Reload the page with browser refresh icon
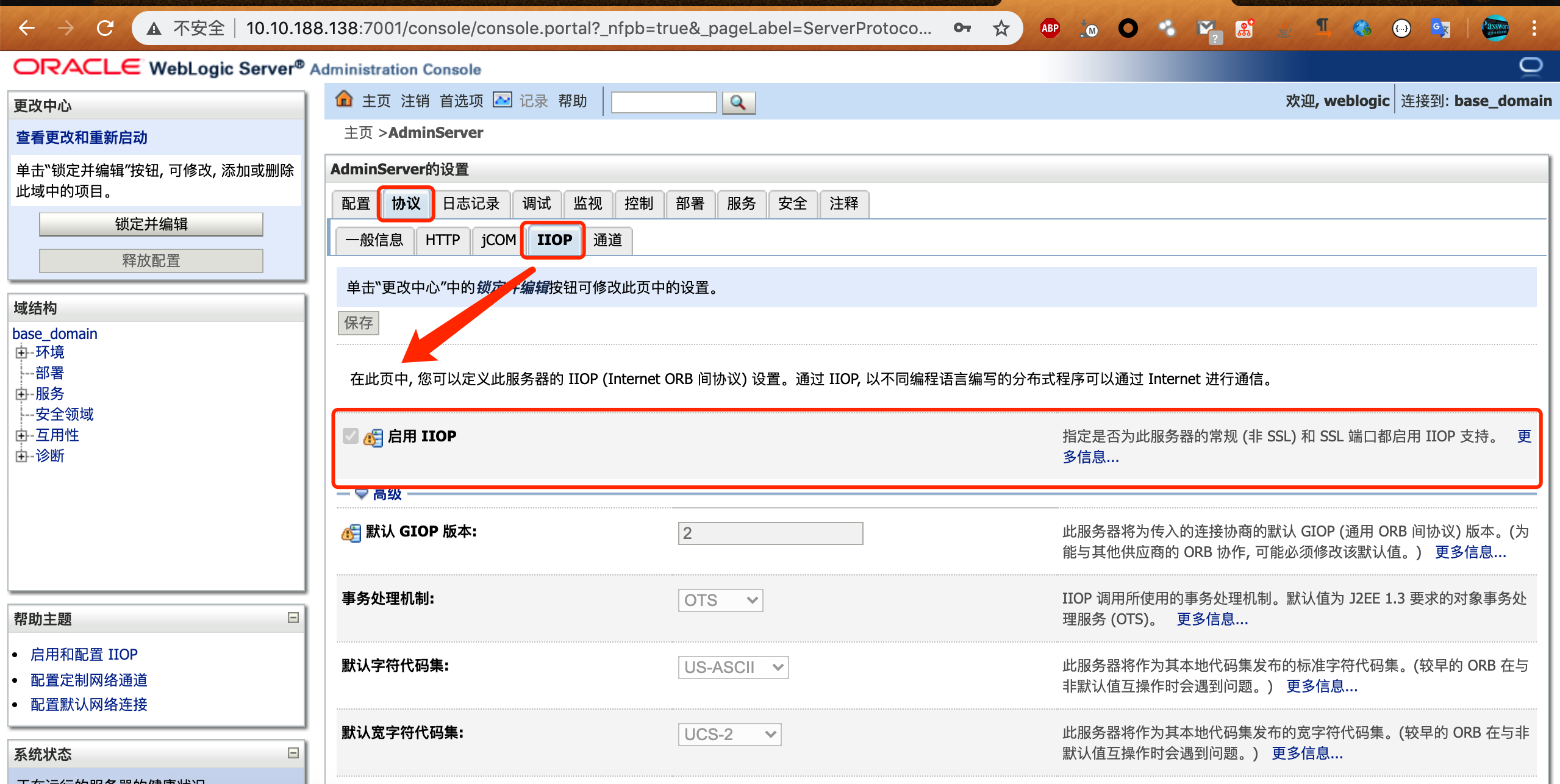 106,28
